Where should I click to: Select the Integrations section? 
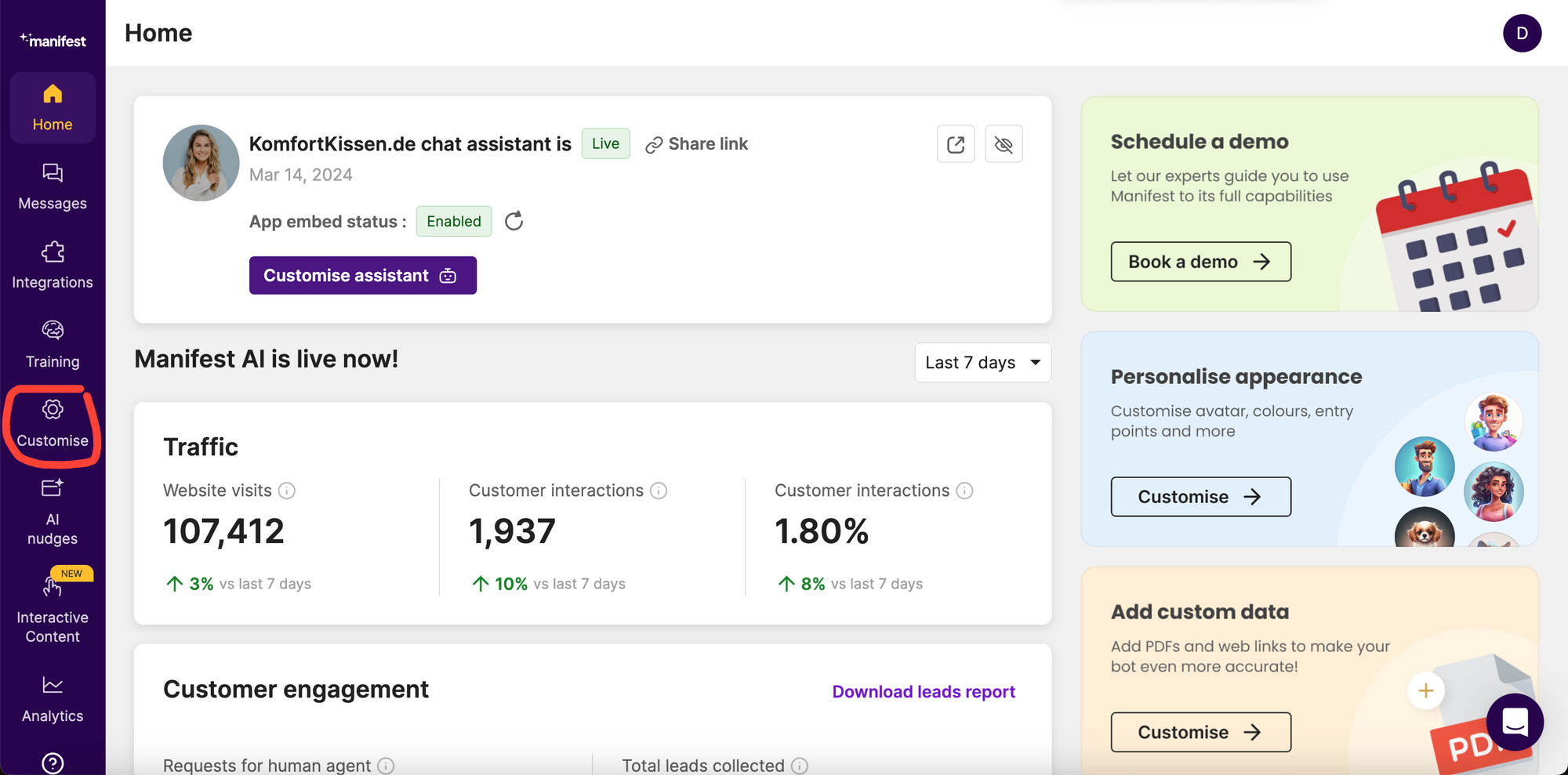coord(52,266)
